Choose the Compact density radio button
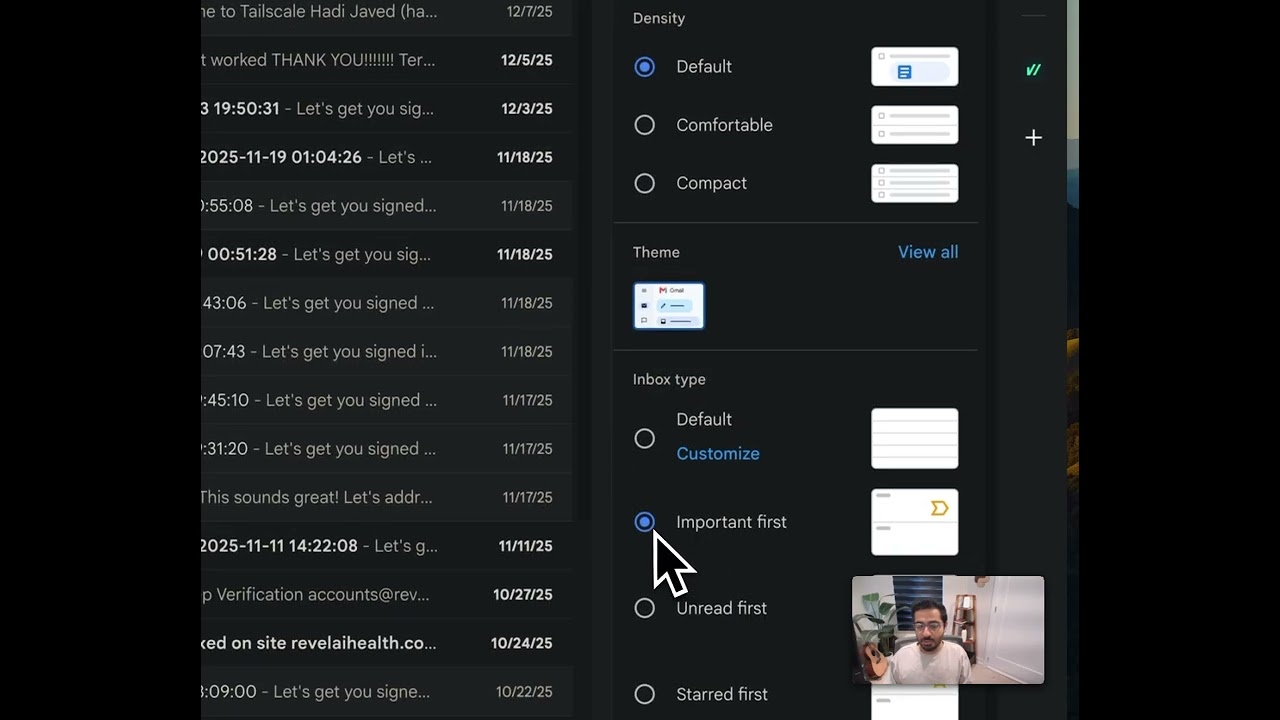1280x720 pixels. pyautogui.click(x=645, y=183)
